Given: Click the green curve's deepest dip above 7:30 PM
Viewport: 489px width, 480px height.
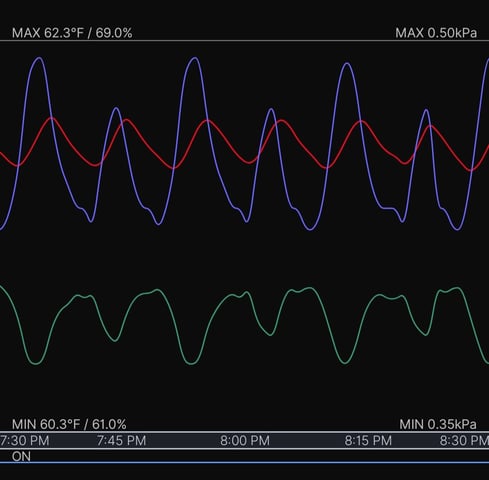Looking at the screenshot, I should [35, 363].
